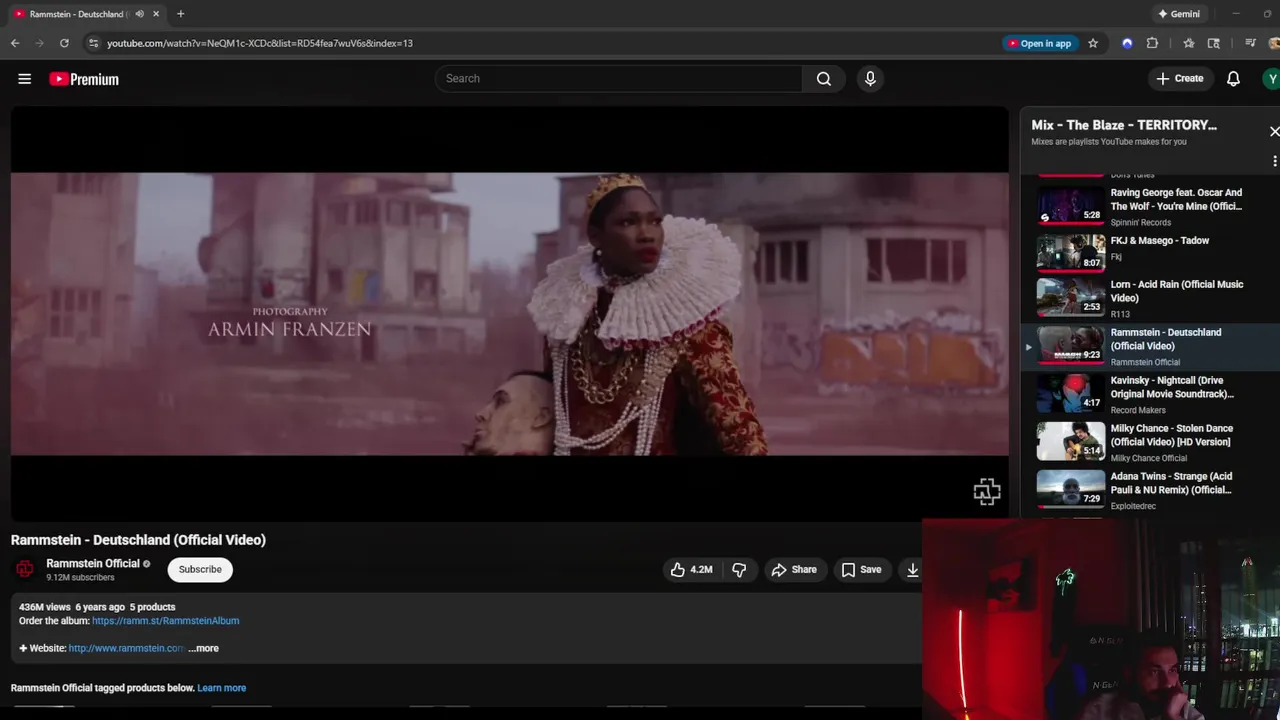Play Raving George - You're Mine from the Mix
The image size is (1280, 720).
[x=1150, y=205]
